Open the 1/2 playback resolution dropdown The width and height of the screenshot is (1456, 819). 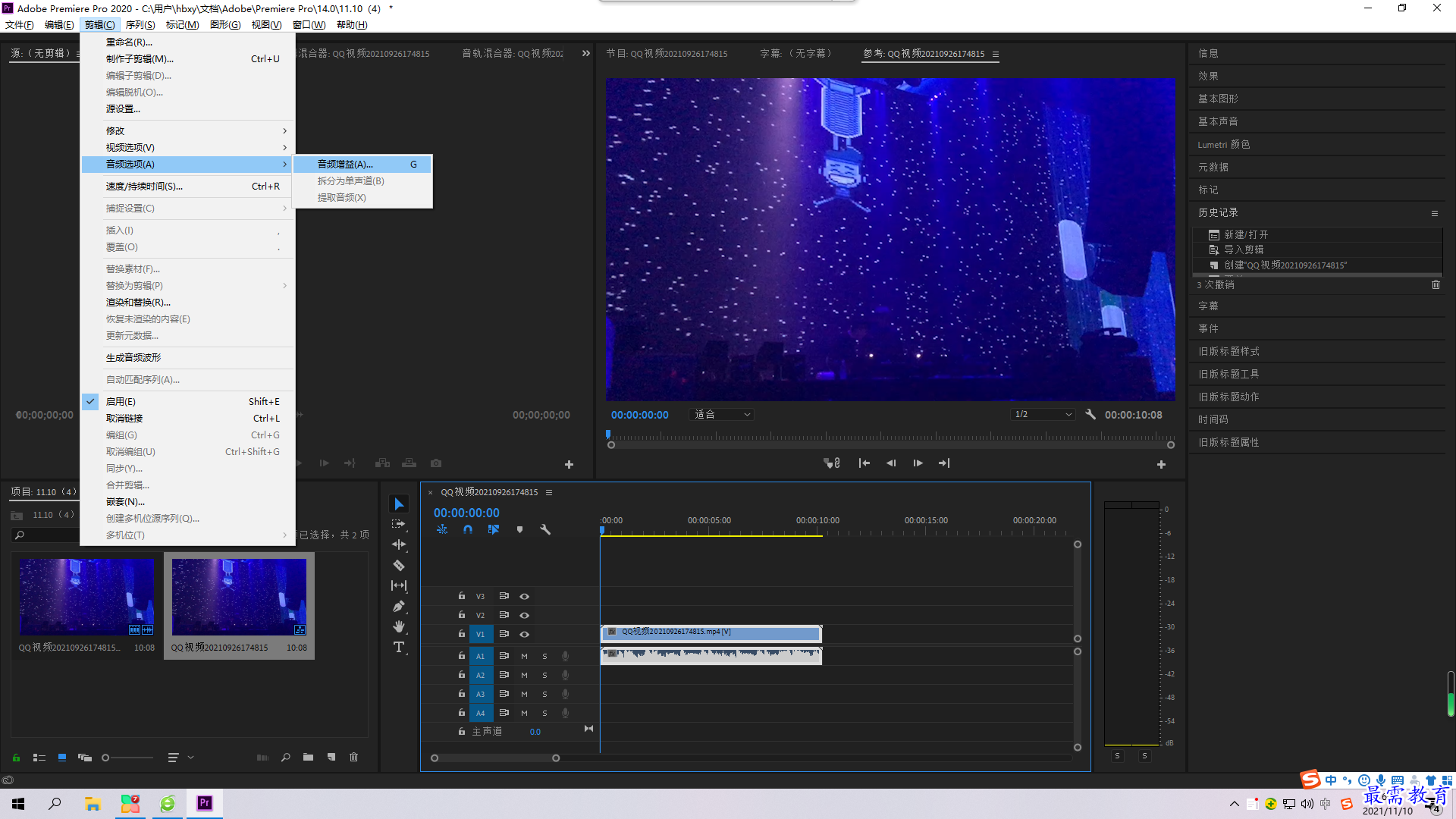pos(1043,414)
